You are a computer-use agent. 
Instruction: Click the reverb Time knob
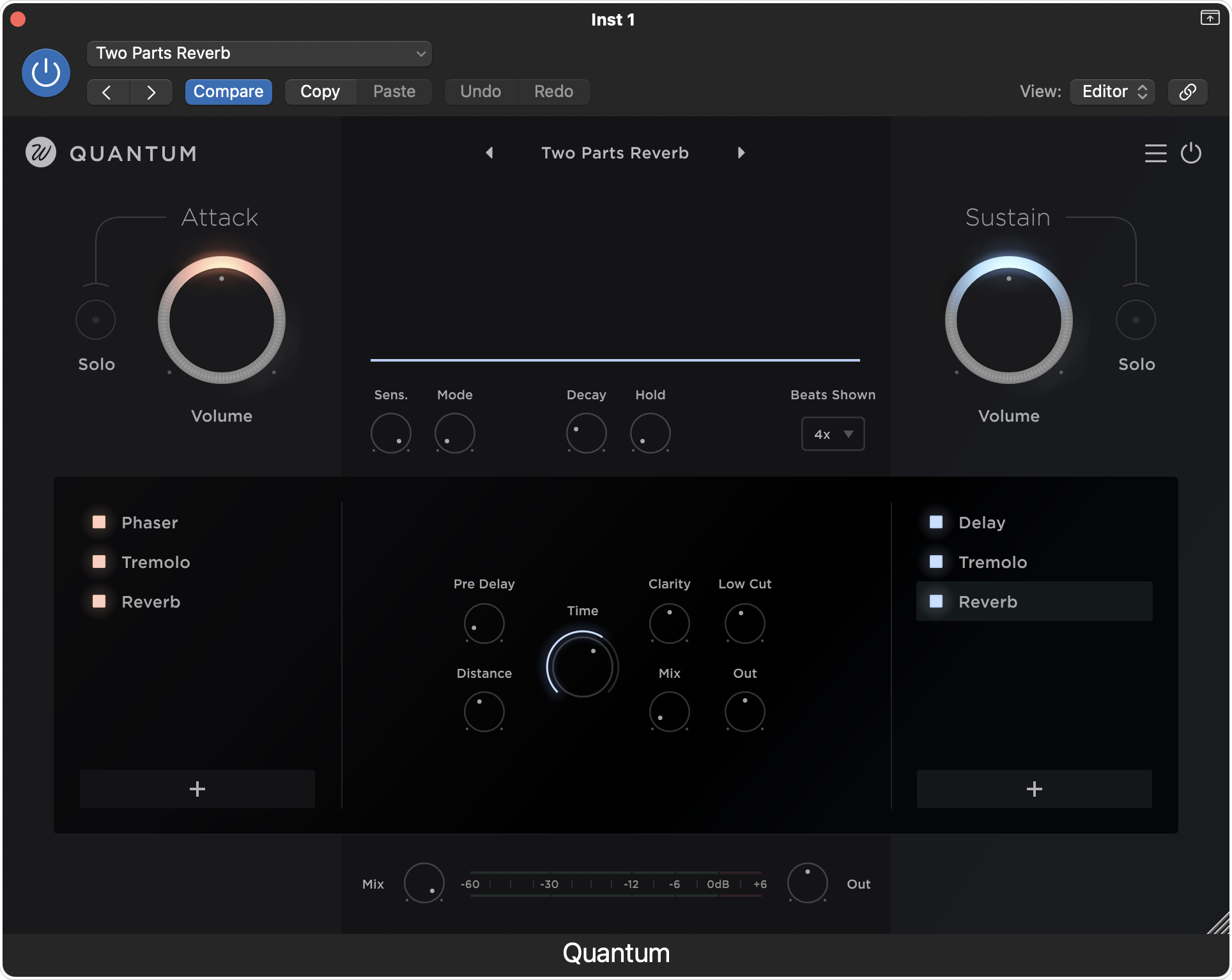(x=582, y=665)
